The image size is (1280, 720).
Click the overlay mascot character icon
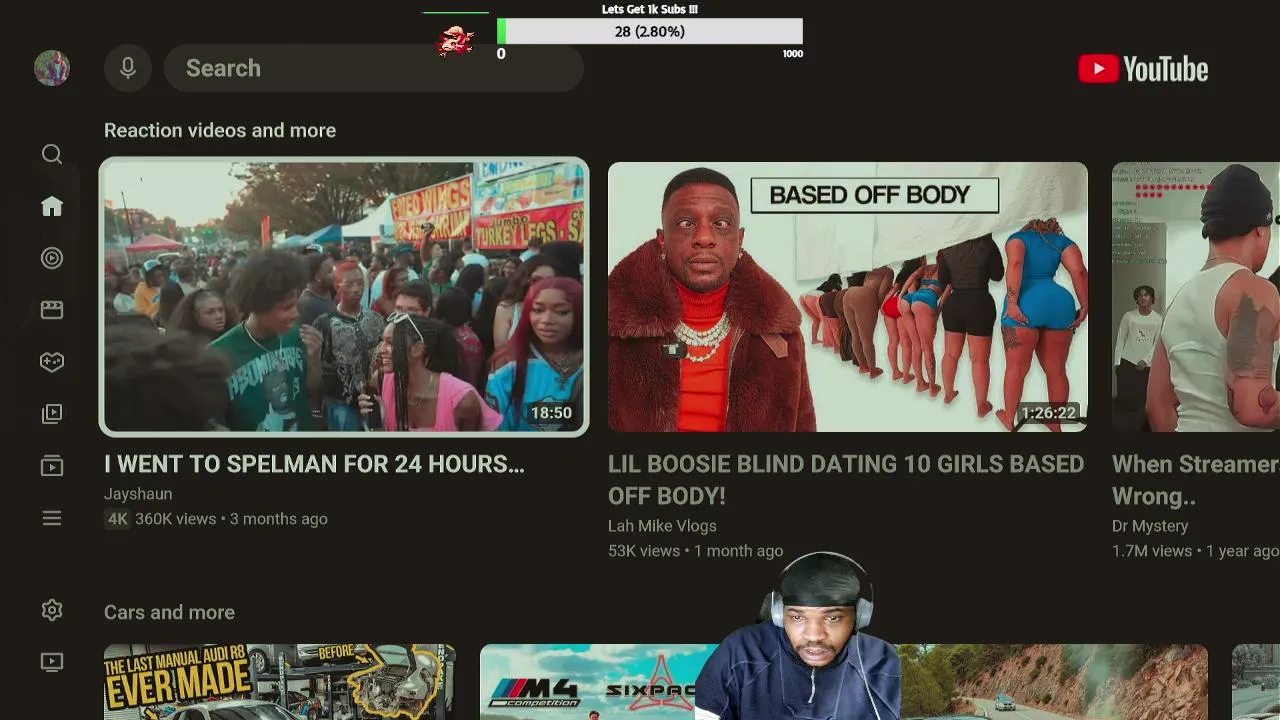(456, 40)
